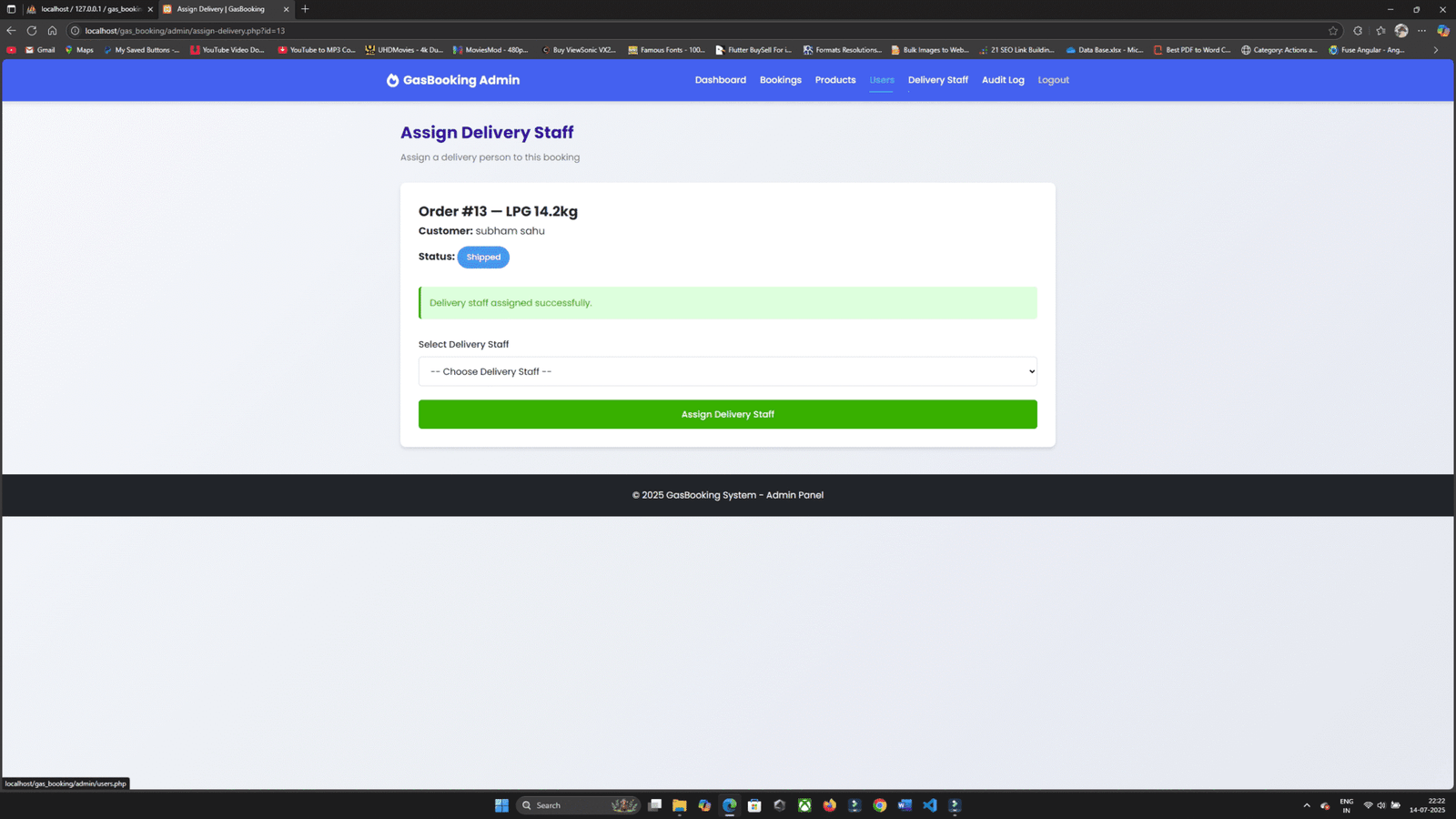Open Visual Studio Code from the taskbar
This screenshot has width=1456, height=819.
929,805
